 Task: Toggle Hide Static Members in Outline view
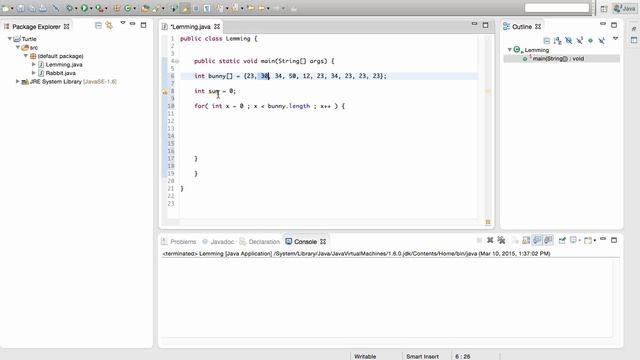pos(580,40)
